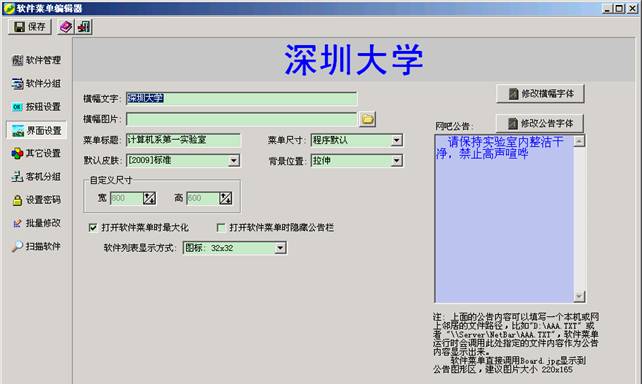
Task: Open the 软件管理 sidebar section
Action: tap(36, 60)
